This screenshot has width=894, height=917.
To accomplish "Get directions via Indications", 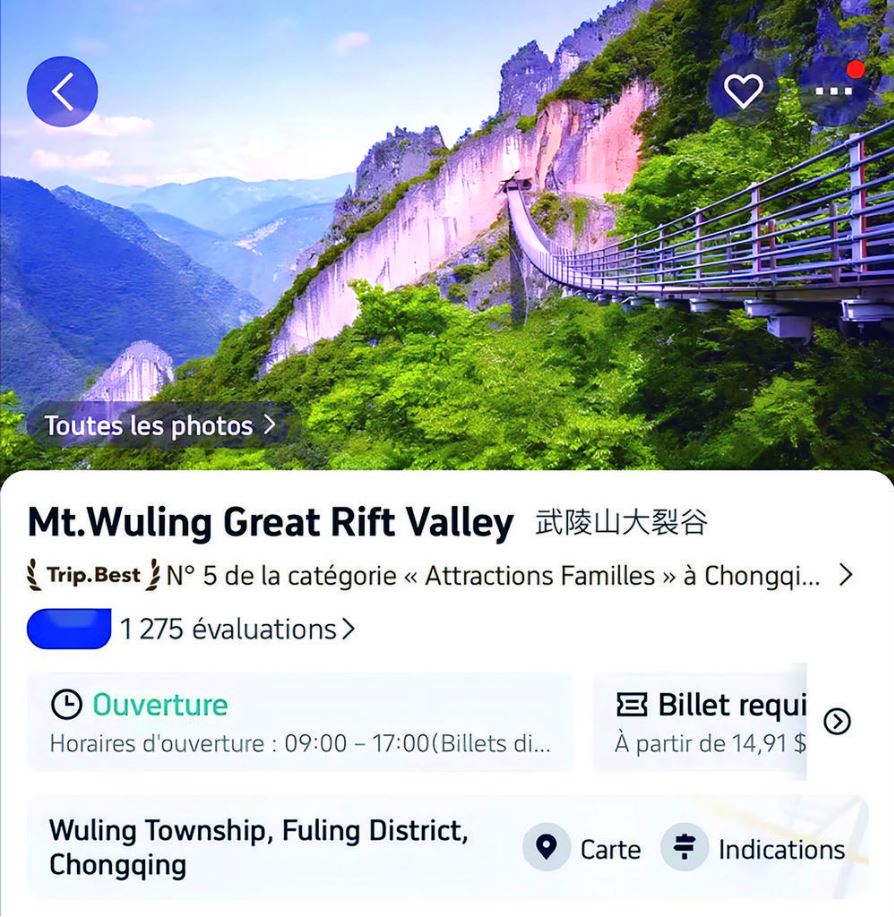I will click(x=753, y=848).
